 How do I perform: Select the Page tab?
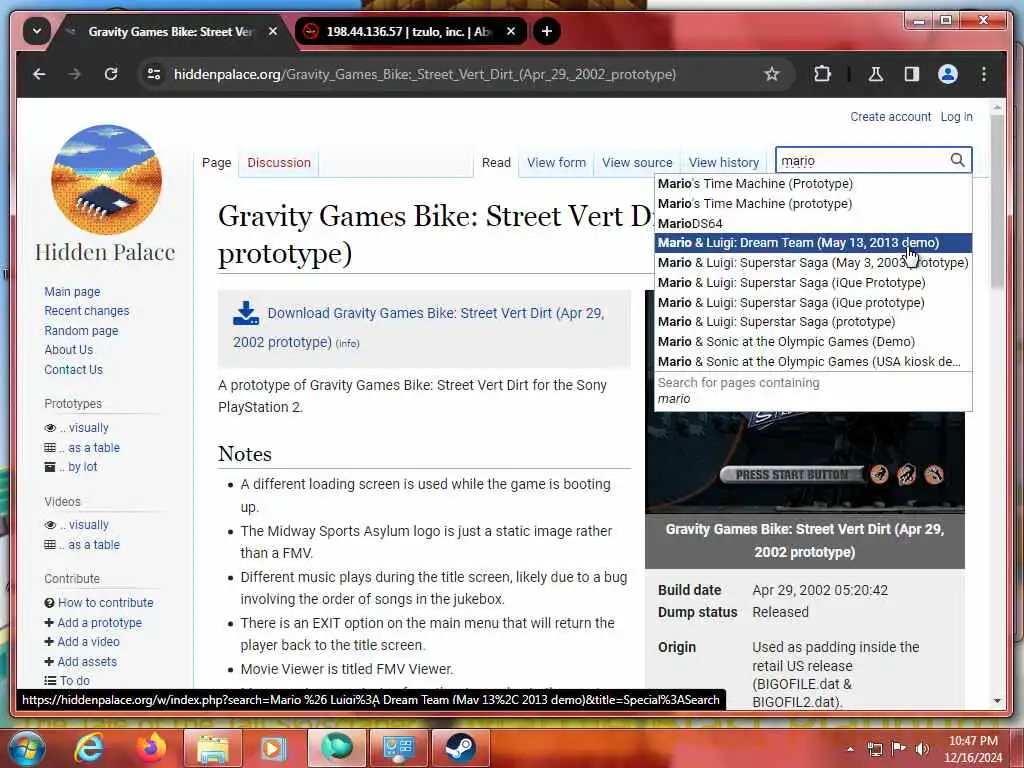[216, 163]
